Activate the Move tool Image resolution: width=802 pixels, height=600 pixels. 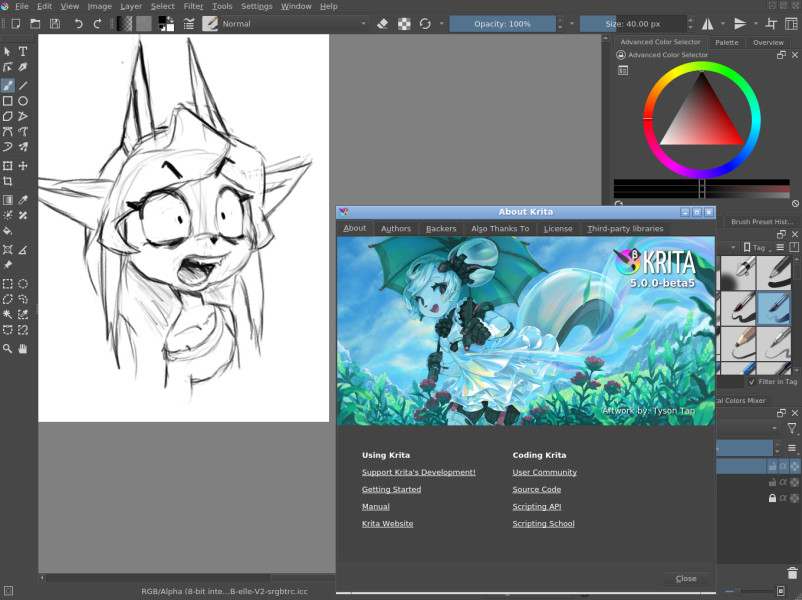pos(23,166)
